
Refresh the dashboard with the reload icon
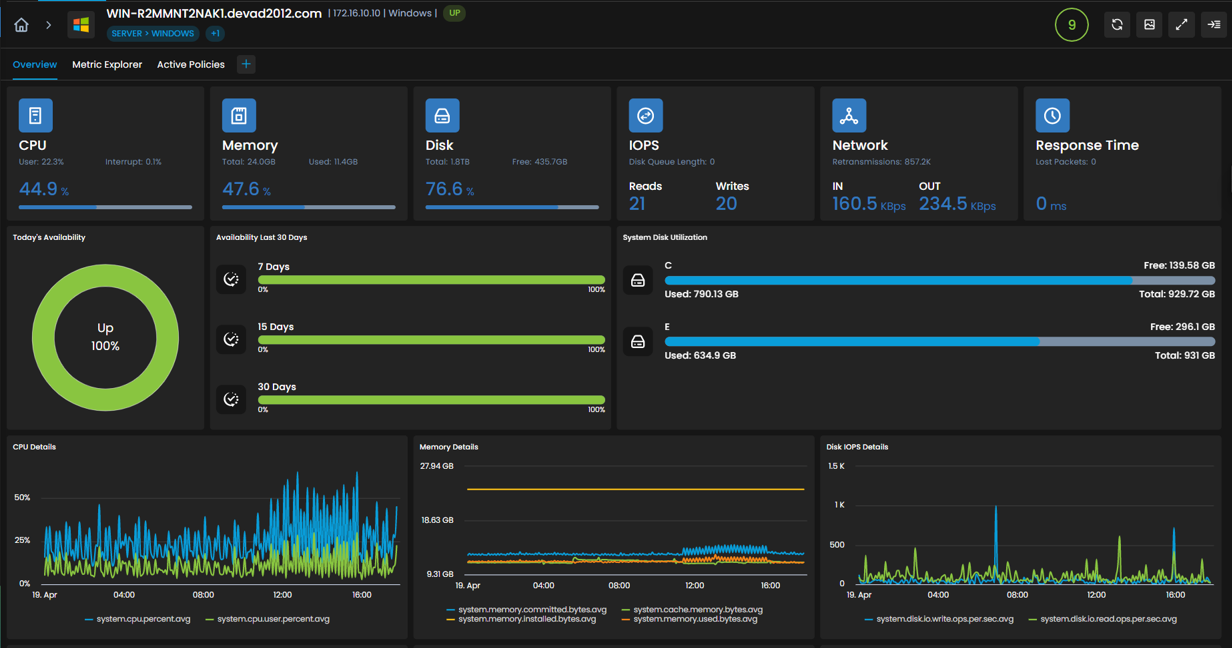[x=1117, y=24]
